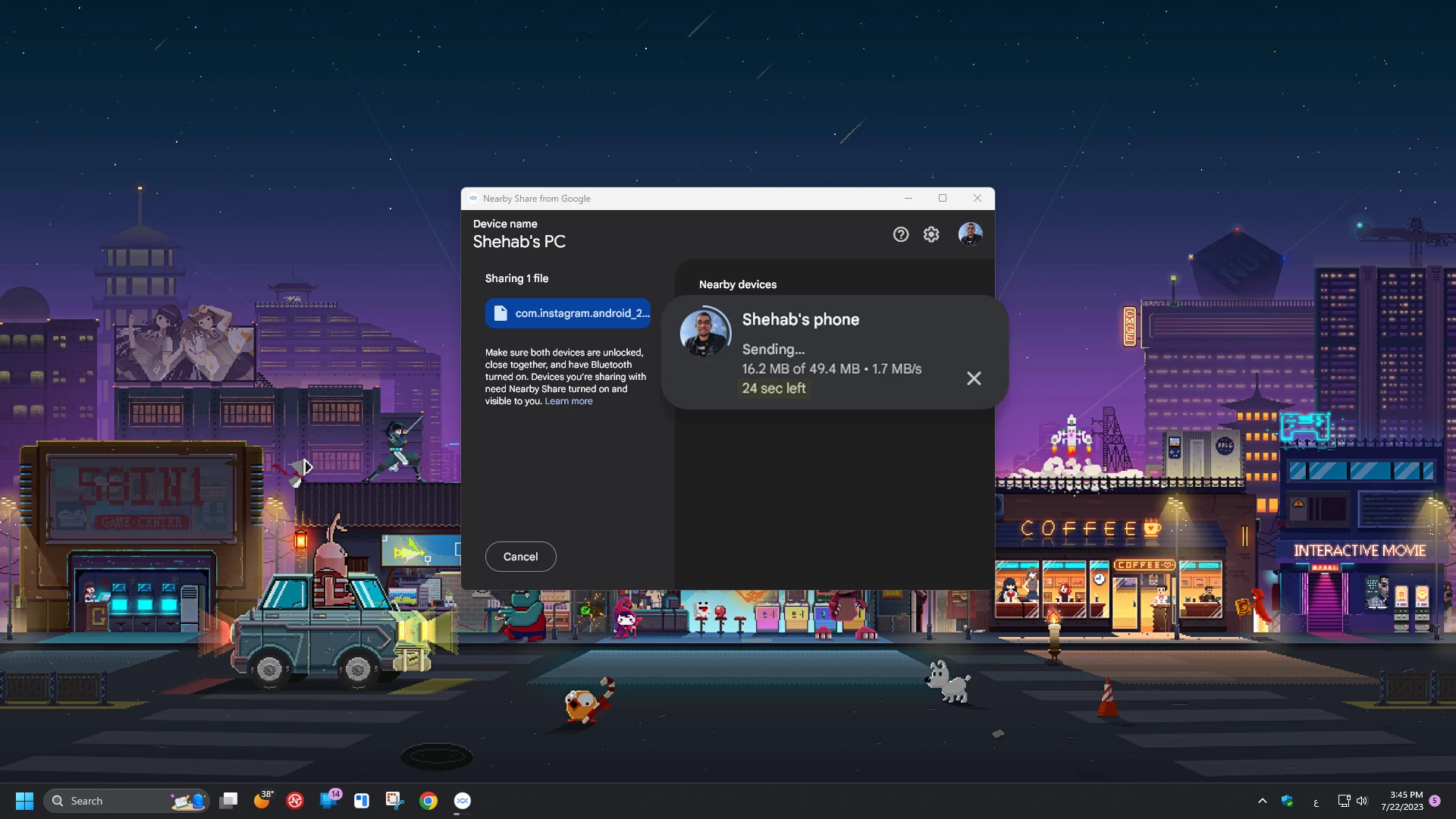This screenshot has height=819, width=1456.
Task: Open Google Chrome from the taskbar
Action: pyautogui.click(x=428, y=801)
